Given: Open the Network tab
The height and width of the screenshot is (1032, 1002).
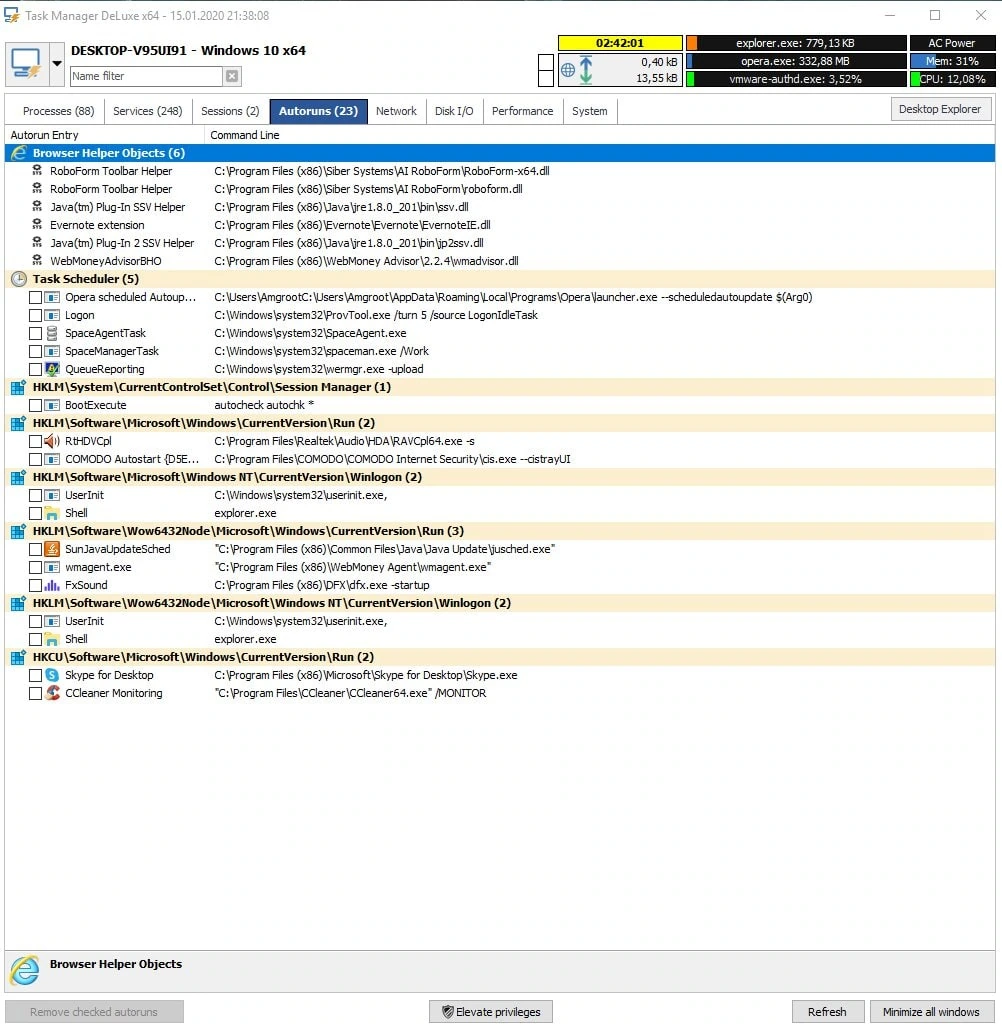Looking at the screenshot, I should (x=396, y=111).
